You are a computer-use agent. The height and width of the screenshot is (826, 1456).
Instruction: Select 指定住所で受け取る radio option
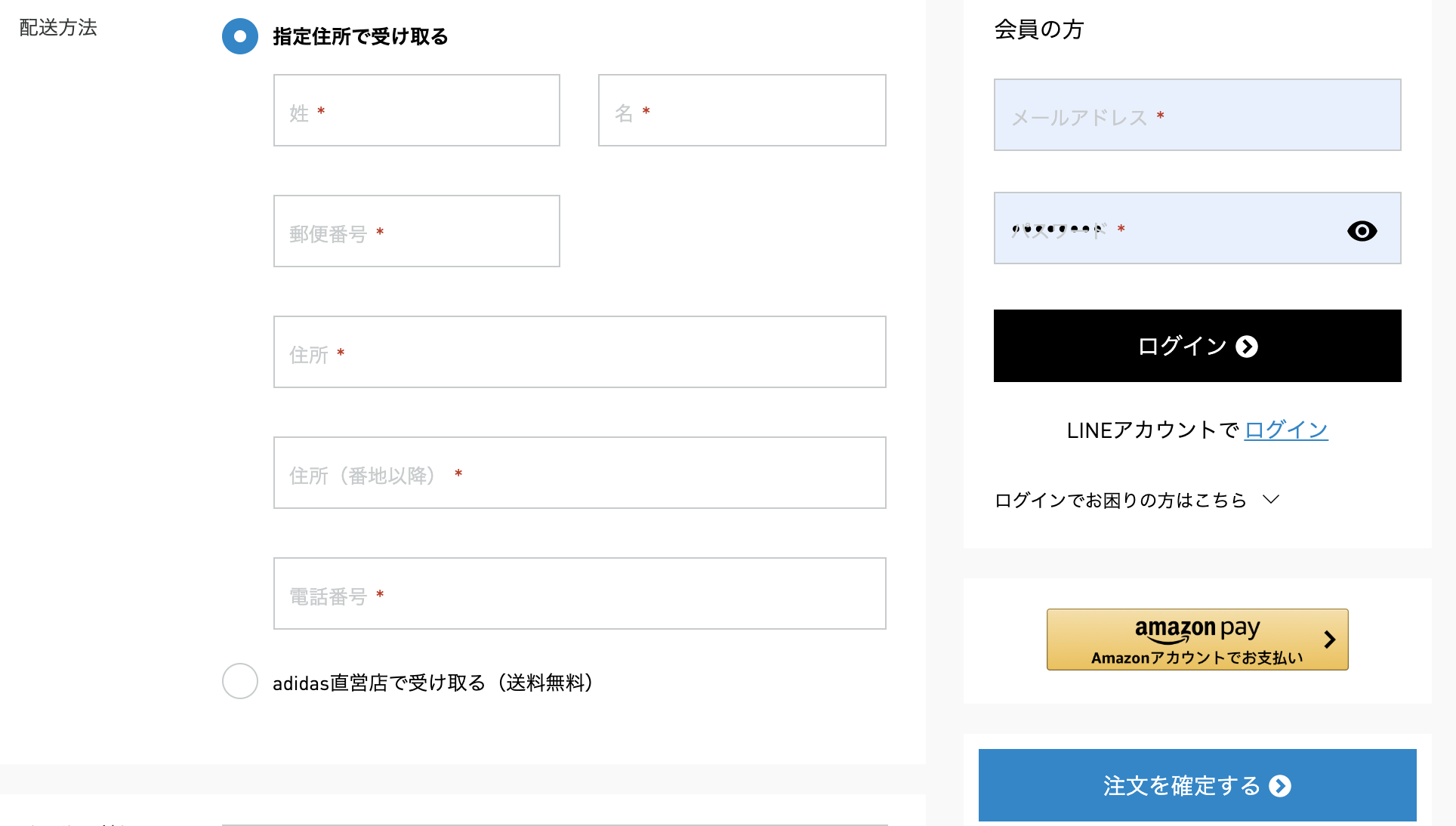pos(240,36)
